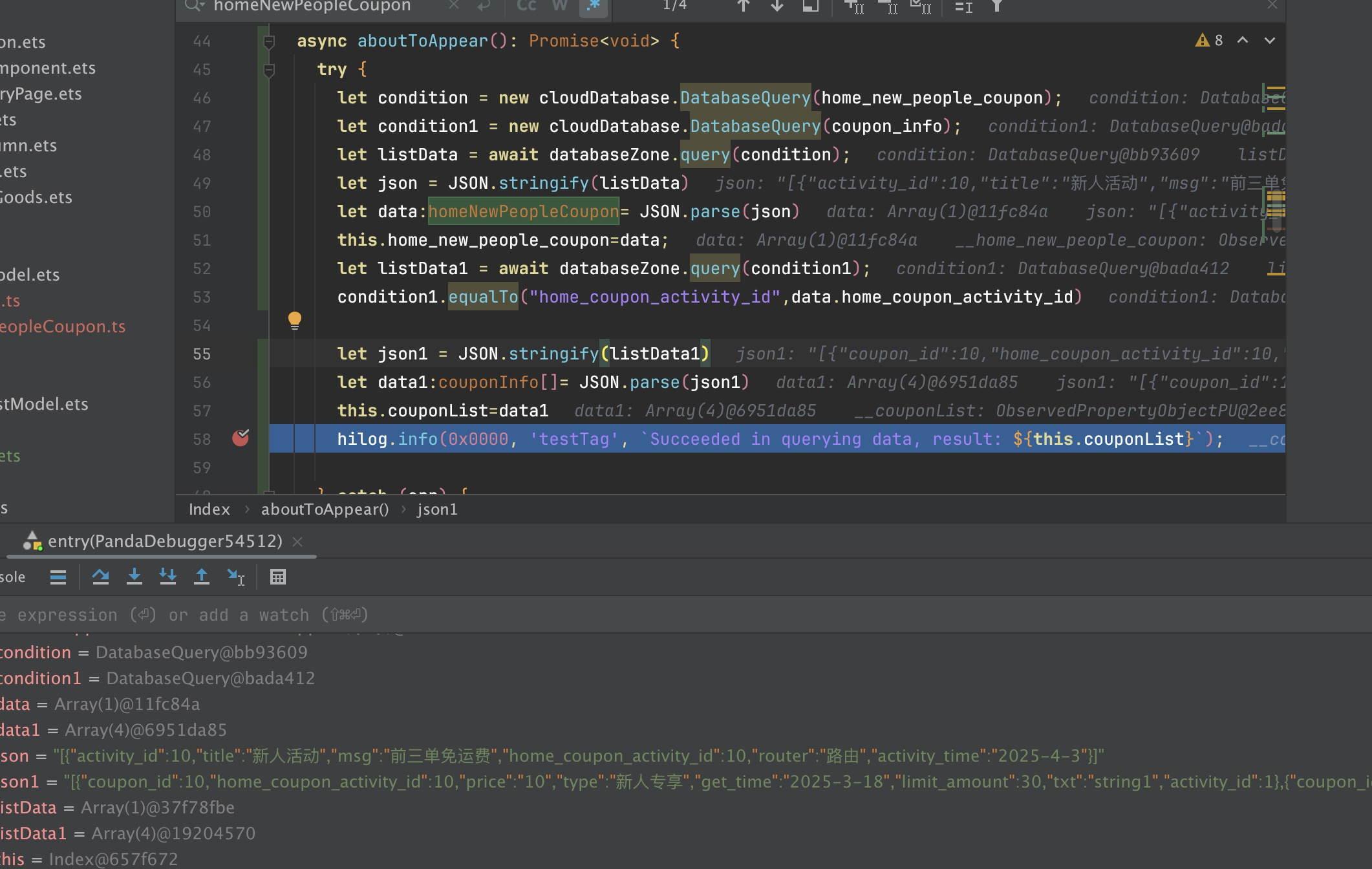The height and width of the screenshot is (869, 1372).
Task: Toggle the Match Case Cc option
Action: click(526, 6)
